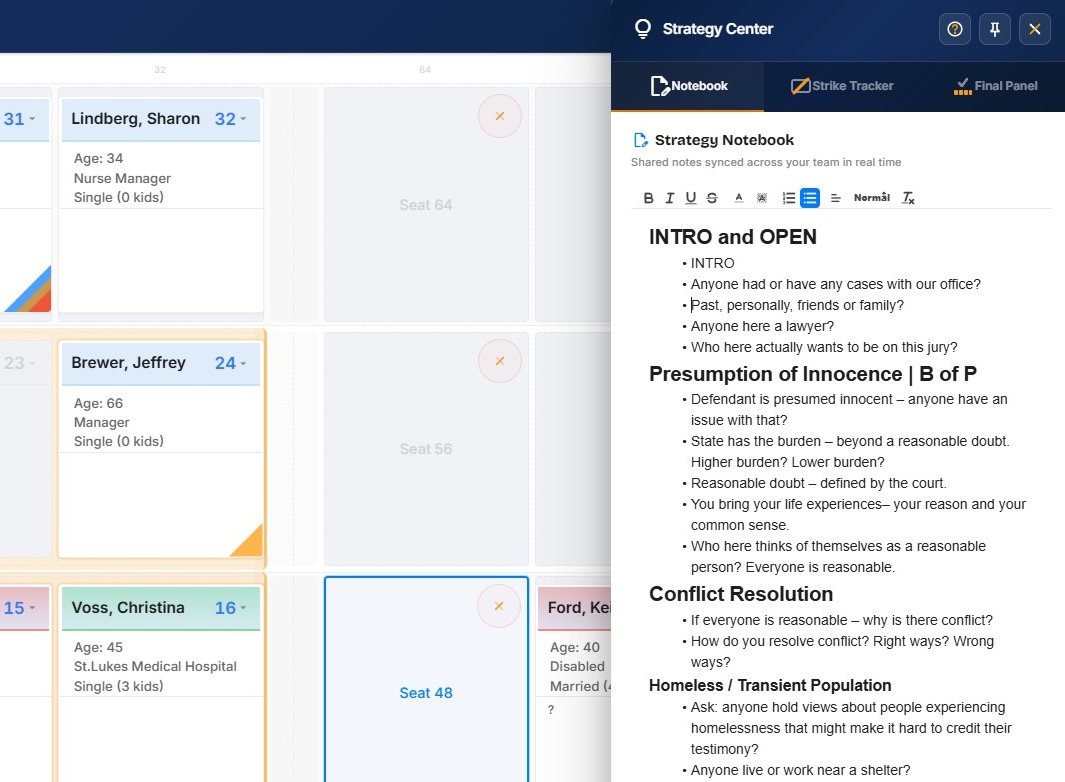Remove empty Seat 64 placeholder
The height and width of the screenshot is (782, 1065).
click(500, 116)
